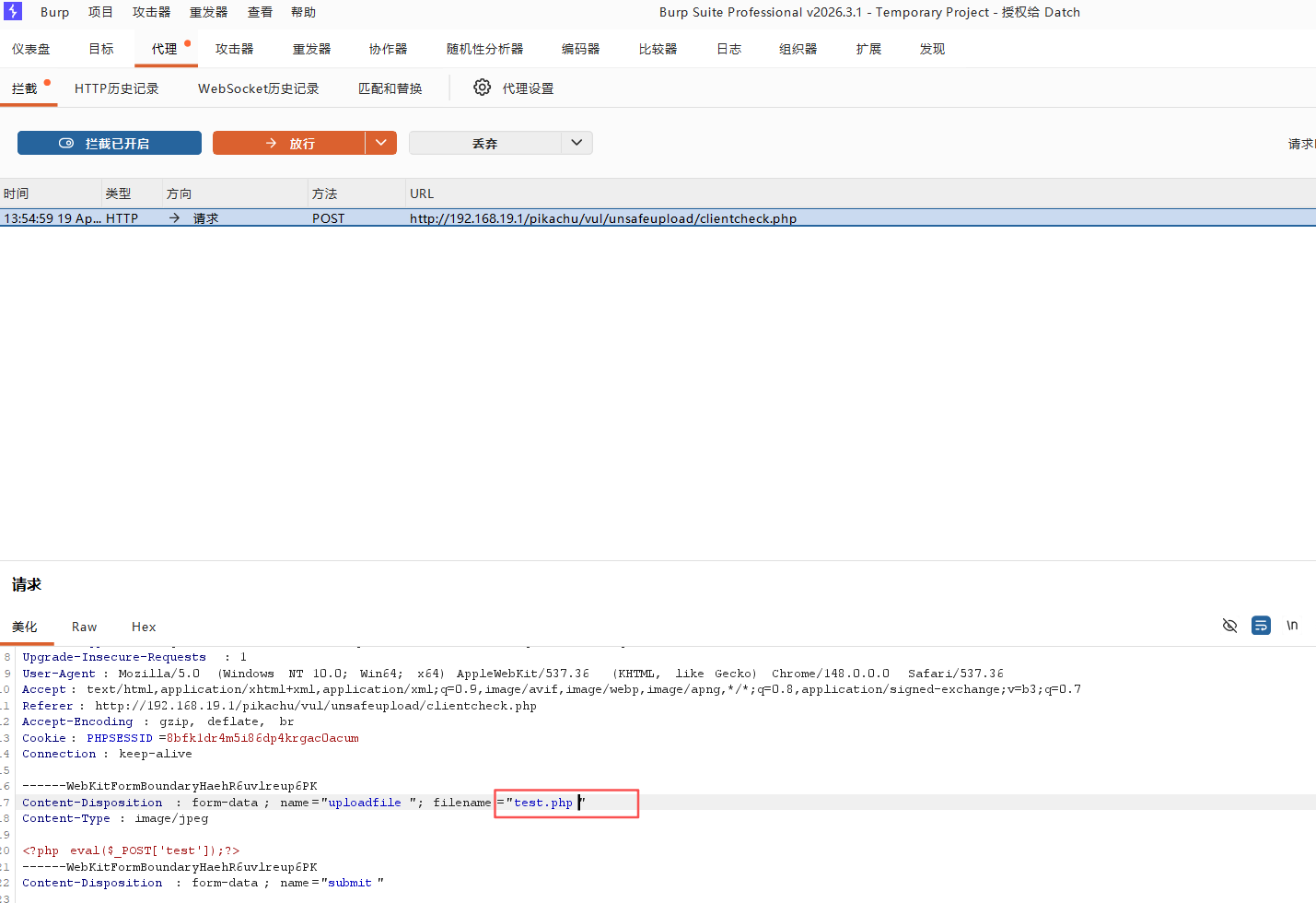Screen dimensions: 1316x903
Task: Click the POST method cell
Action: [x=328, y=218]
